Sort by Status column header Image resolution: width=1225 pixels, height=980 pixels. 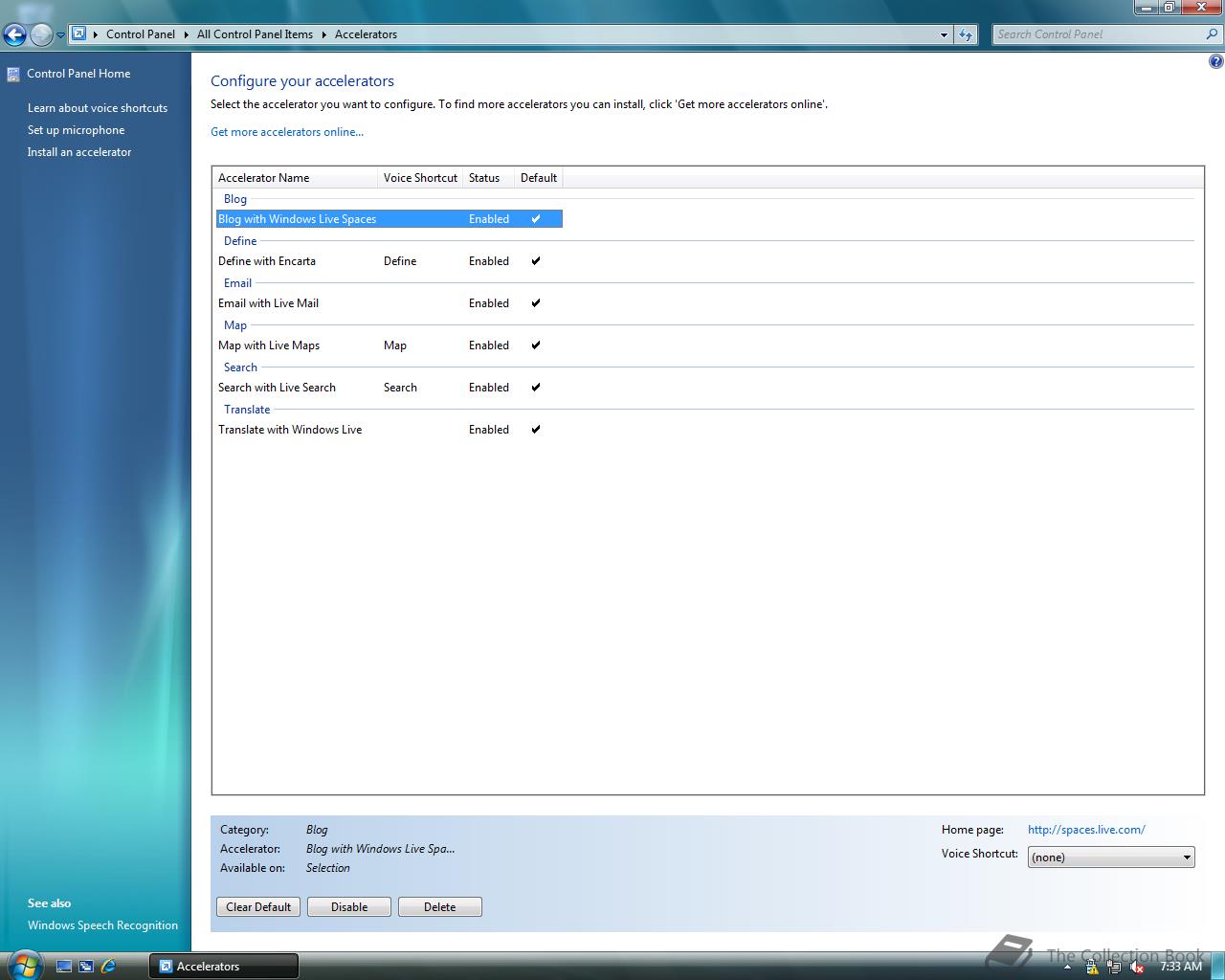(489, 178)
